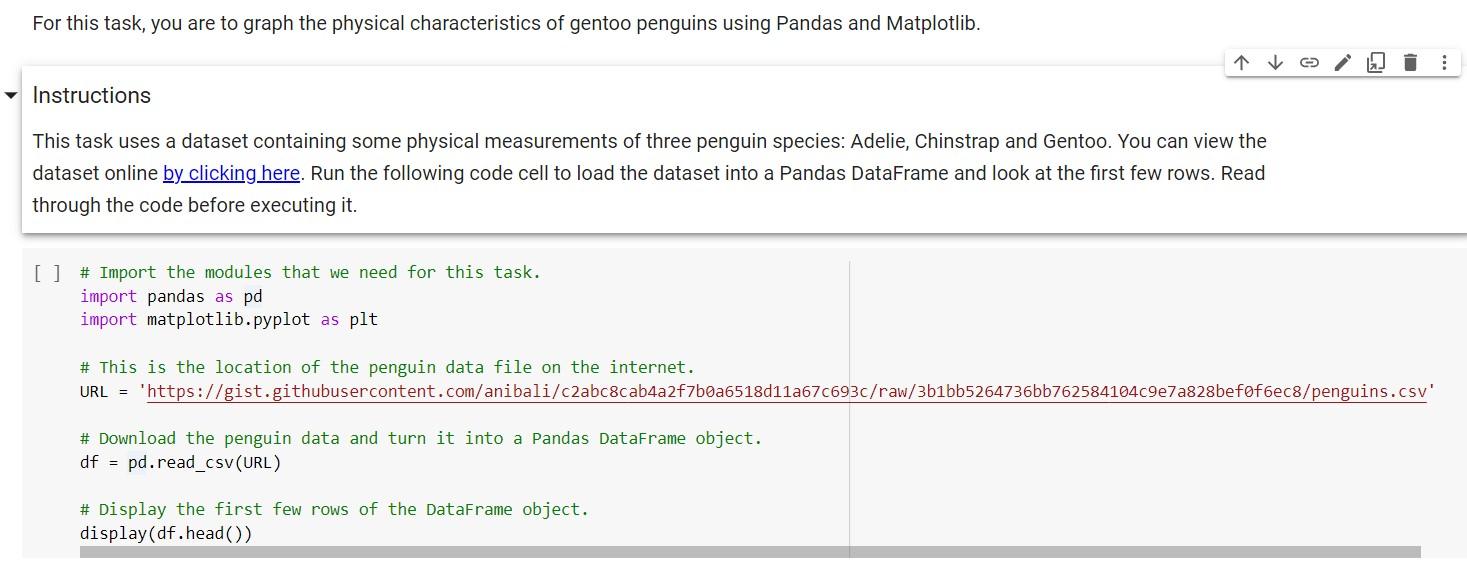Open the 'by clicking here' dataset link
The width and height of the screenshot is (1467, 572).
click(x=231, y=173)
